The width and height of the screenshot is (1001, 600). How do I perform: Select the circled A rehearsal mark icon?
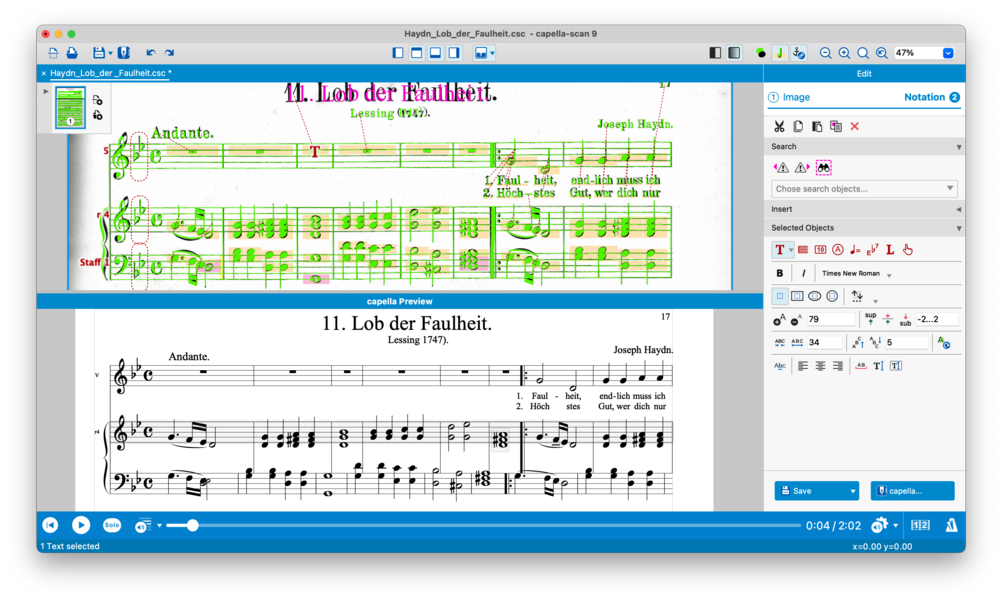tap(838, 250)
